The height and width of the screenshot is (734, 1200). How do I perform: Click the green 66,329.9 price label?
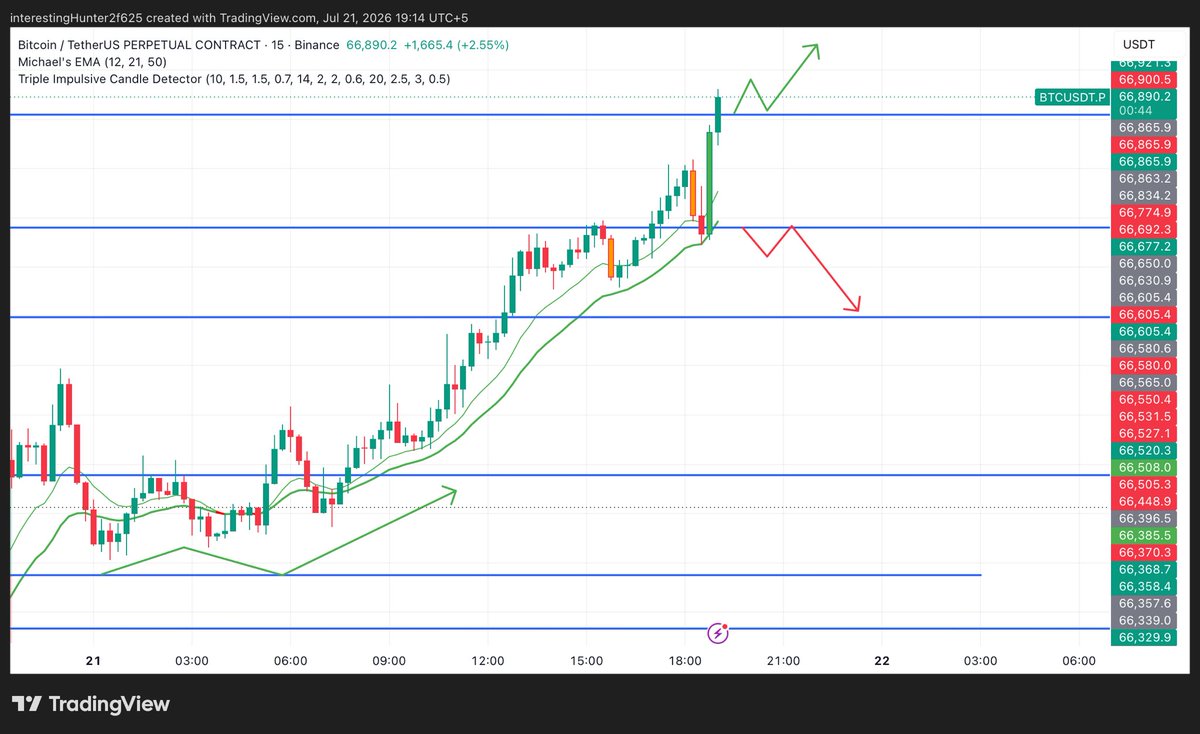1145,637
